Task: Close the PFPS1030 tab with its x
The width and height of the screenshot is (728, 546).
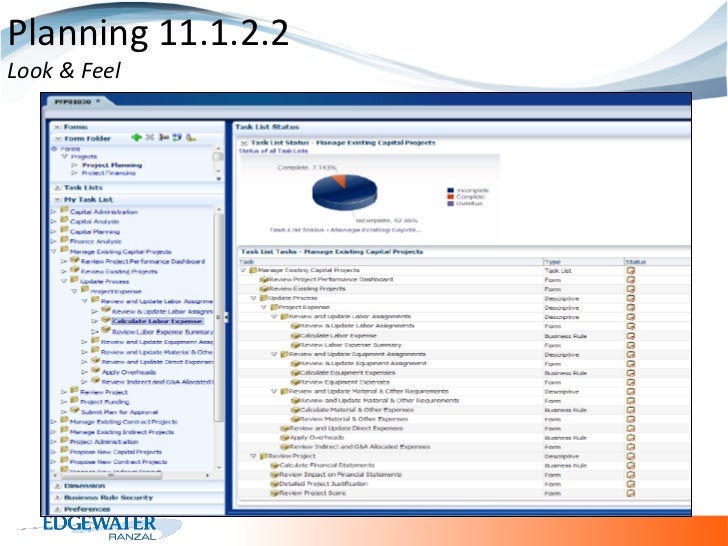Action: click(98, 101)
